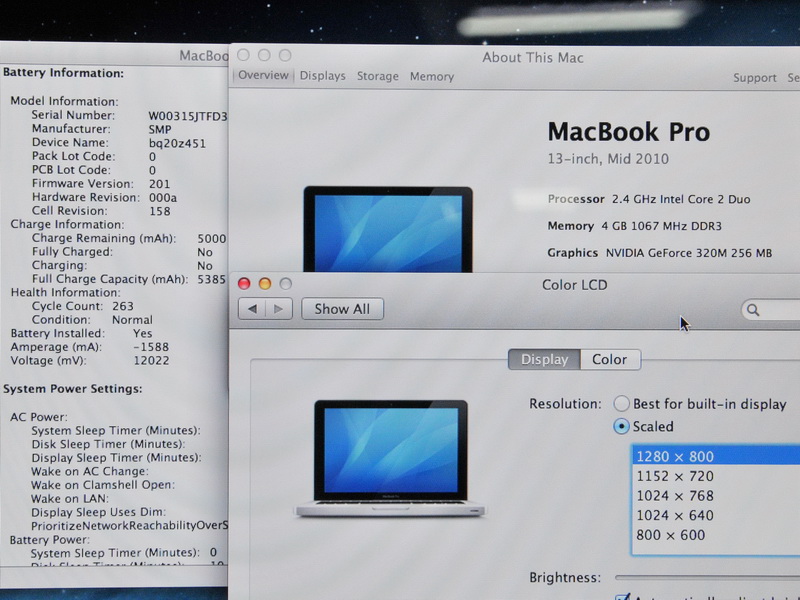Click Full Charge Capacity value 5385
Viewport: 800px width, 600px height.
pos(211,279)
